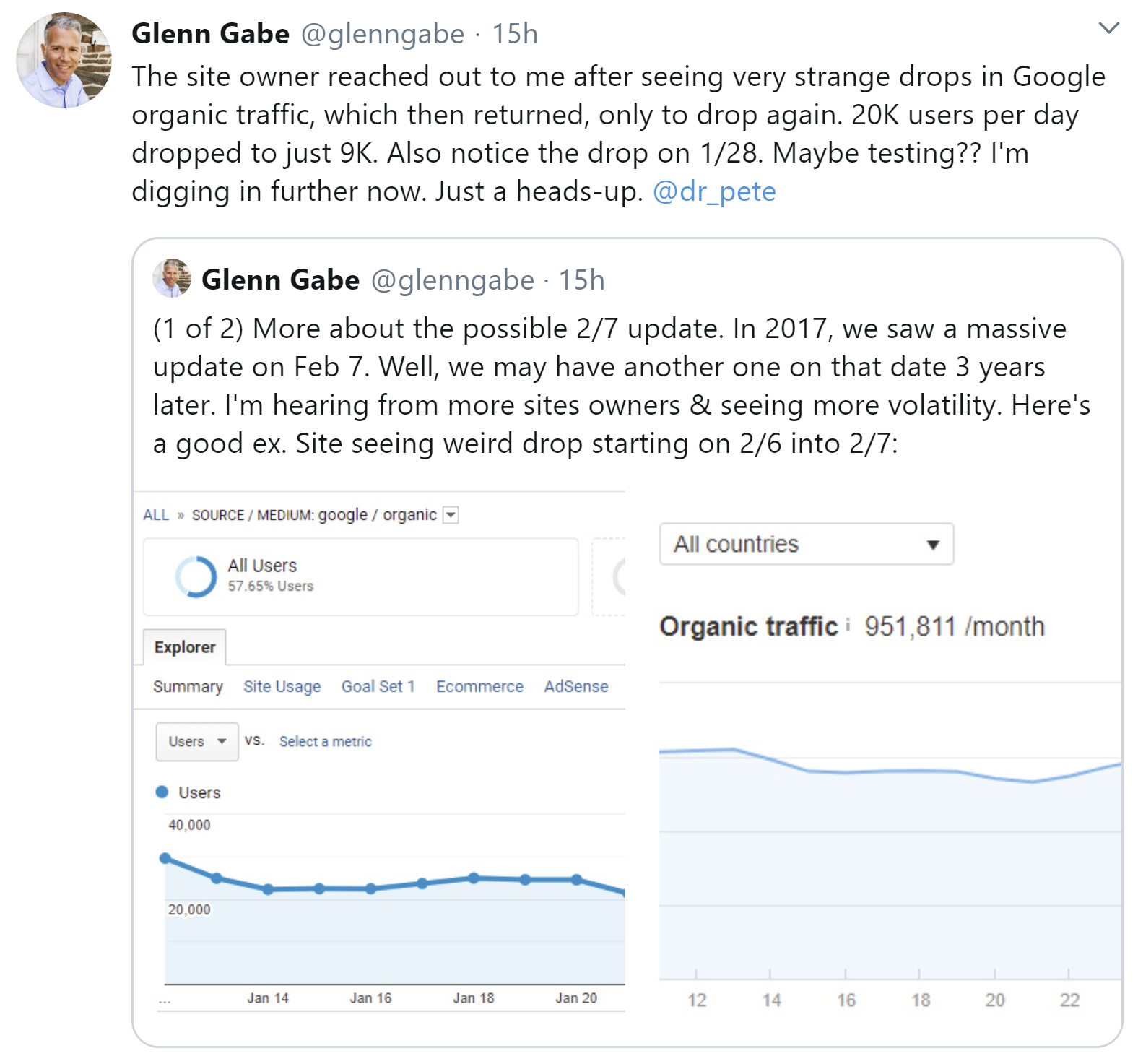Switch to the Site Usage tab

pos(281,685)
